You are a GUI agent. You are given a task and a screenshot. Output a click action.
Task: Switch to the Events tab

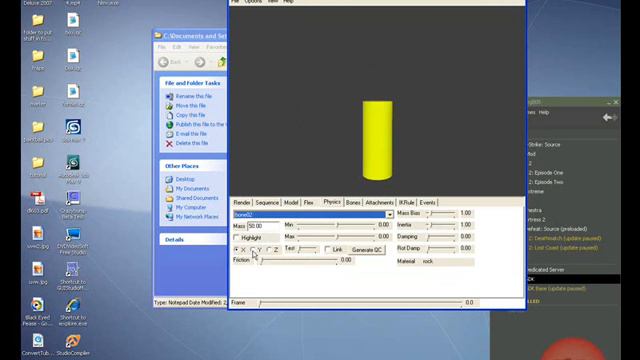[x=427, y=203]
